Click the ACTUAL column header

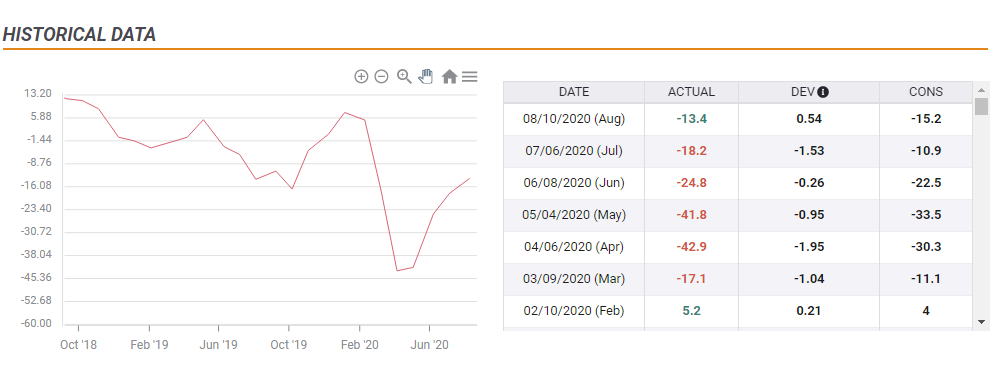click(x=691, y=92)
